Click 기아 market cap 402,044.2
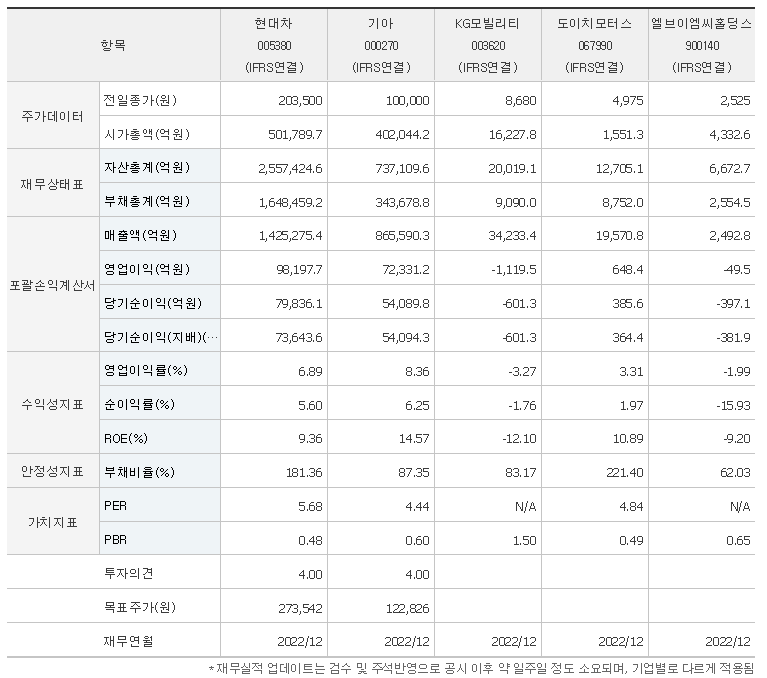Screen dimensions: 767x678 coord(402,135)
